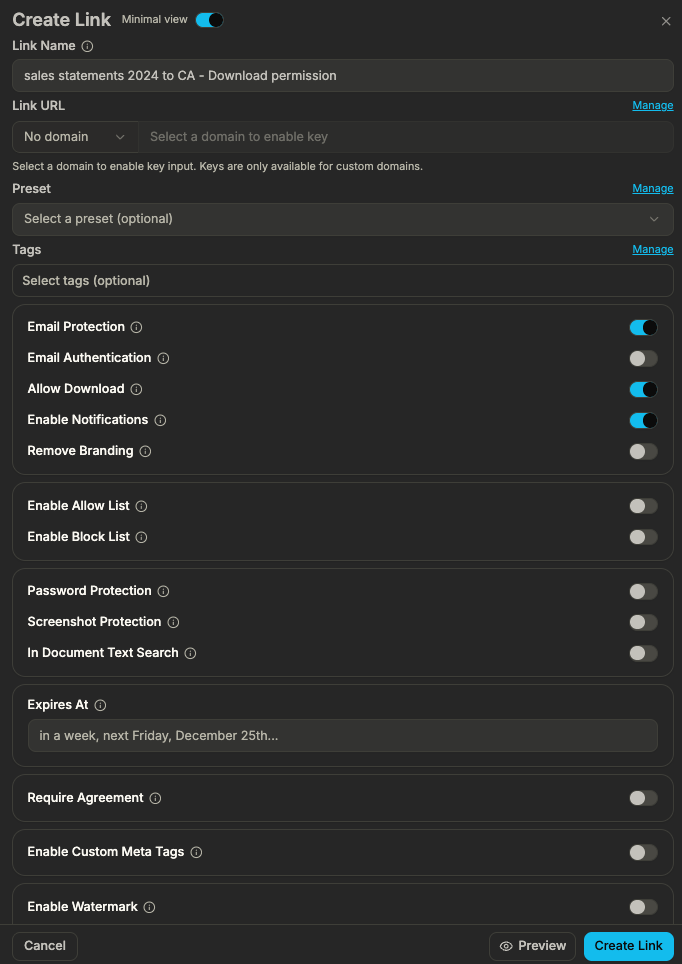
Task: Click the eye icon on the Preview button
Action: click(x=509, y=946)
